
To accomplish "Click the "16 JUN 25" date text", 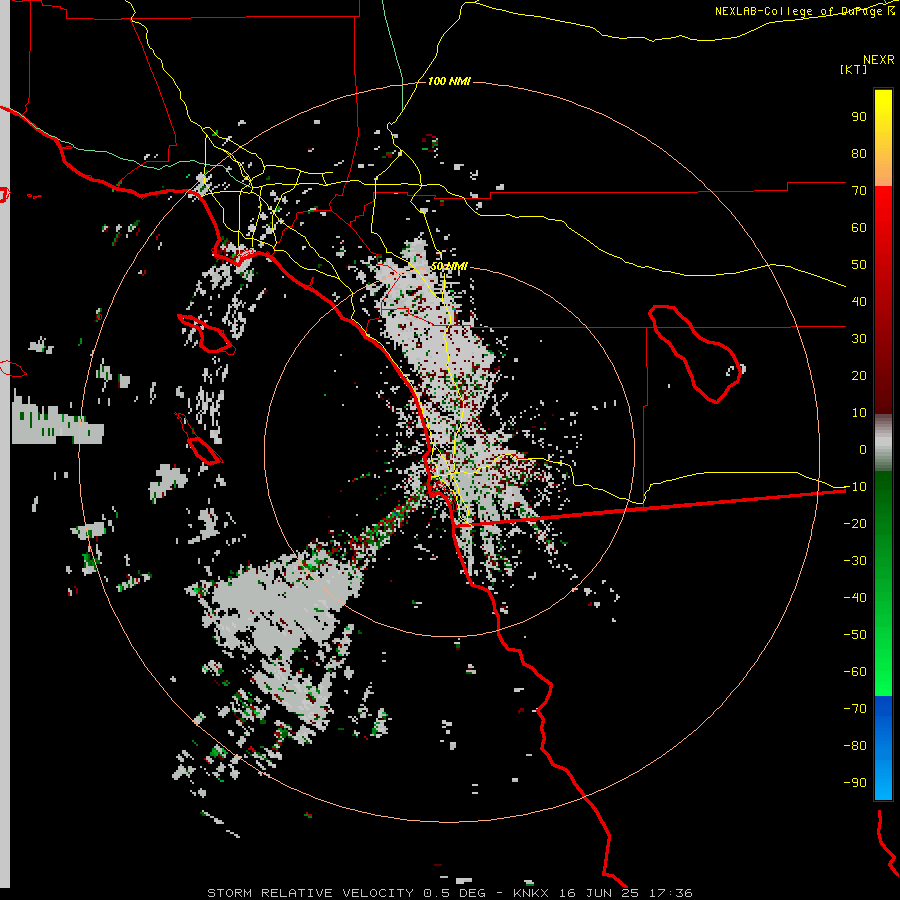I will click(x=599, y=893).
